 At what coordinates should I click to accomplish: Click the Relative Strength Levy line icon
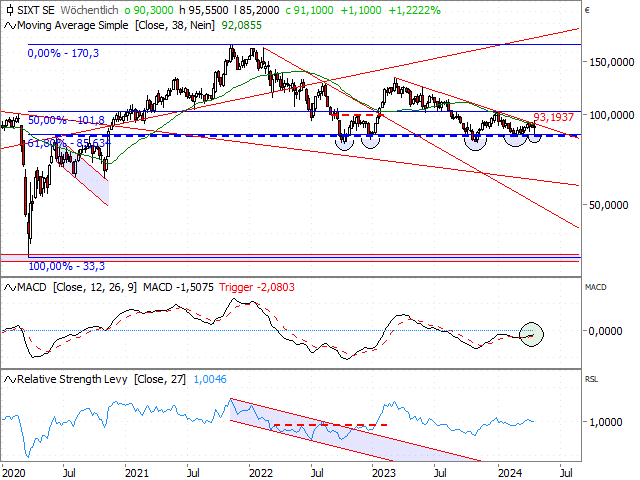coord(9,380)
